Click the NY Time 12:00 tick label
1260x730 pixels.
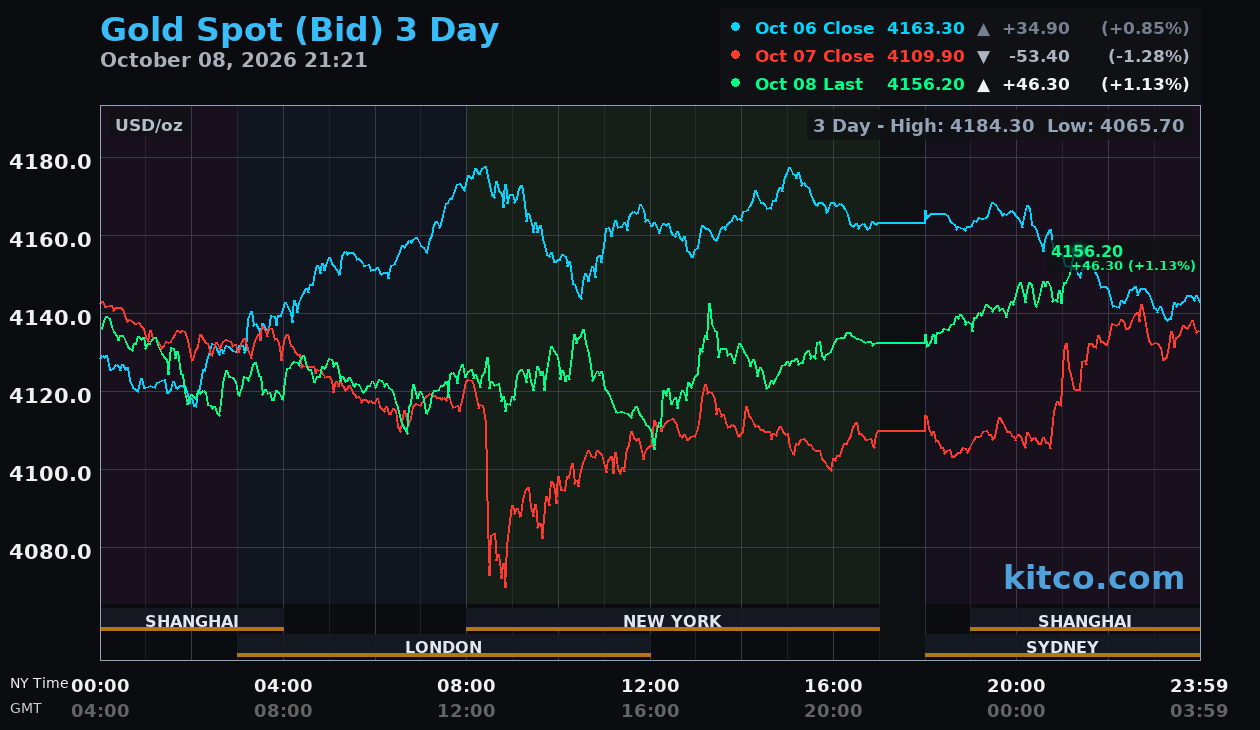pyautogui.click(x=650, y=686)
